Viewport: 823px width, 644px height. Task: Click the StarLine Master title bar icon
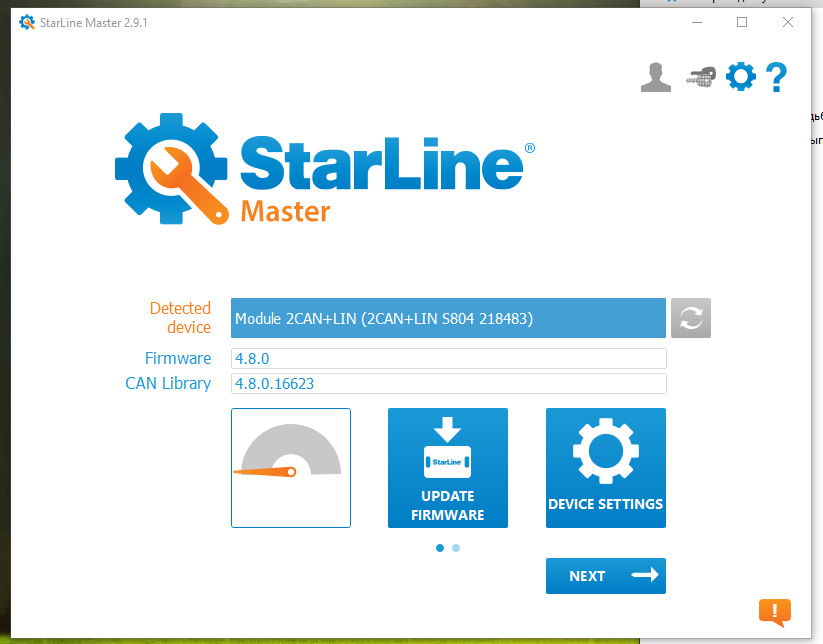click(27, 23)
